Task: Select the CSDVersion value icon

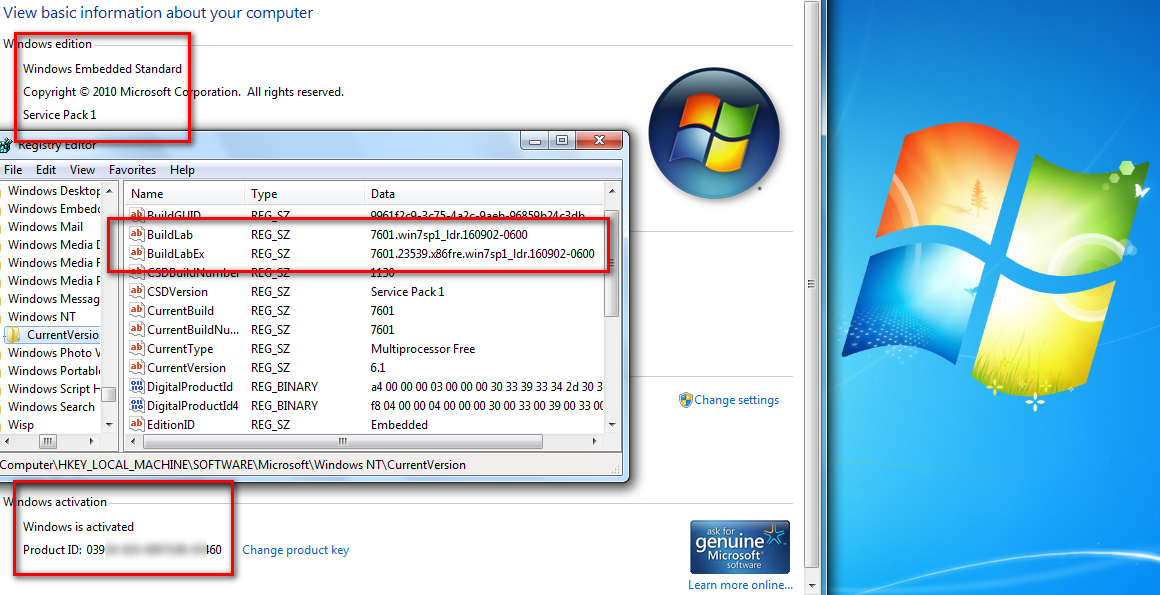Action: click(x=137, y=291)
